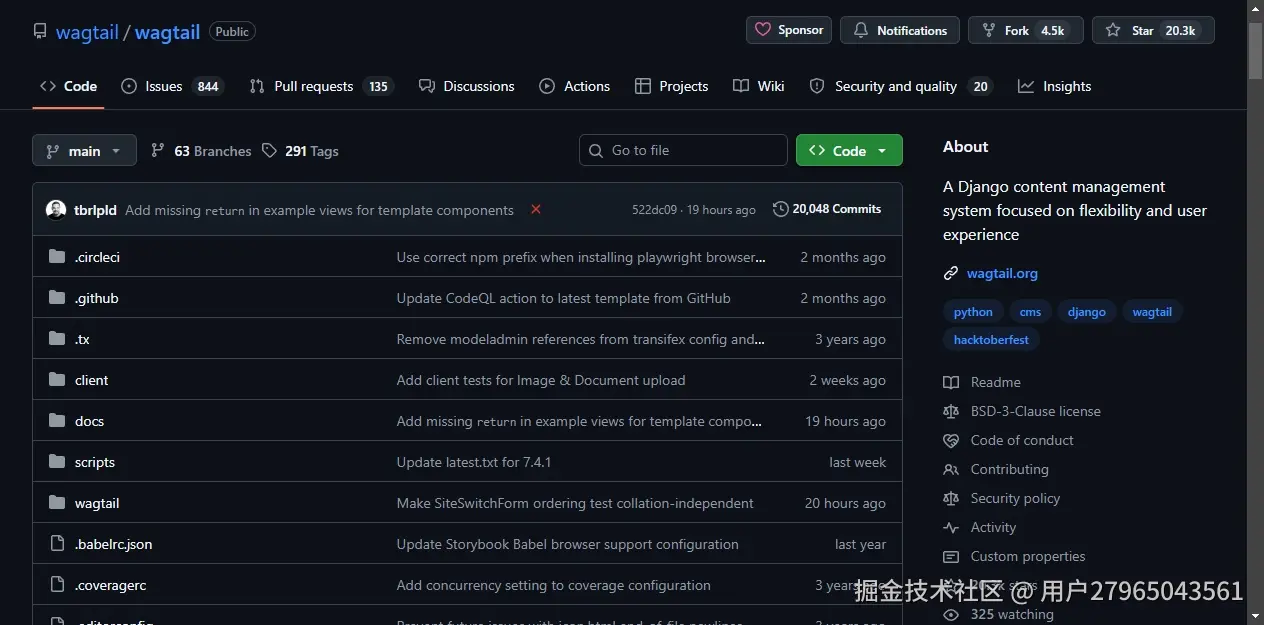Open commit 'Add client tests for Image & Document upload'
This screenshot has height=625, width=1264.
(541, 380)
